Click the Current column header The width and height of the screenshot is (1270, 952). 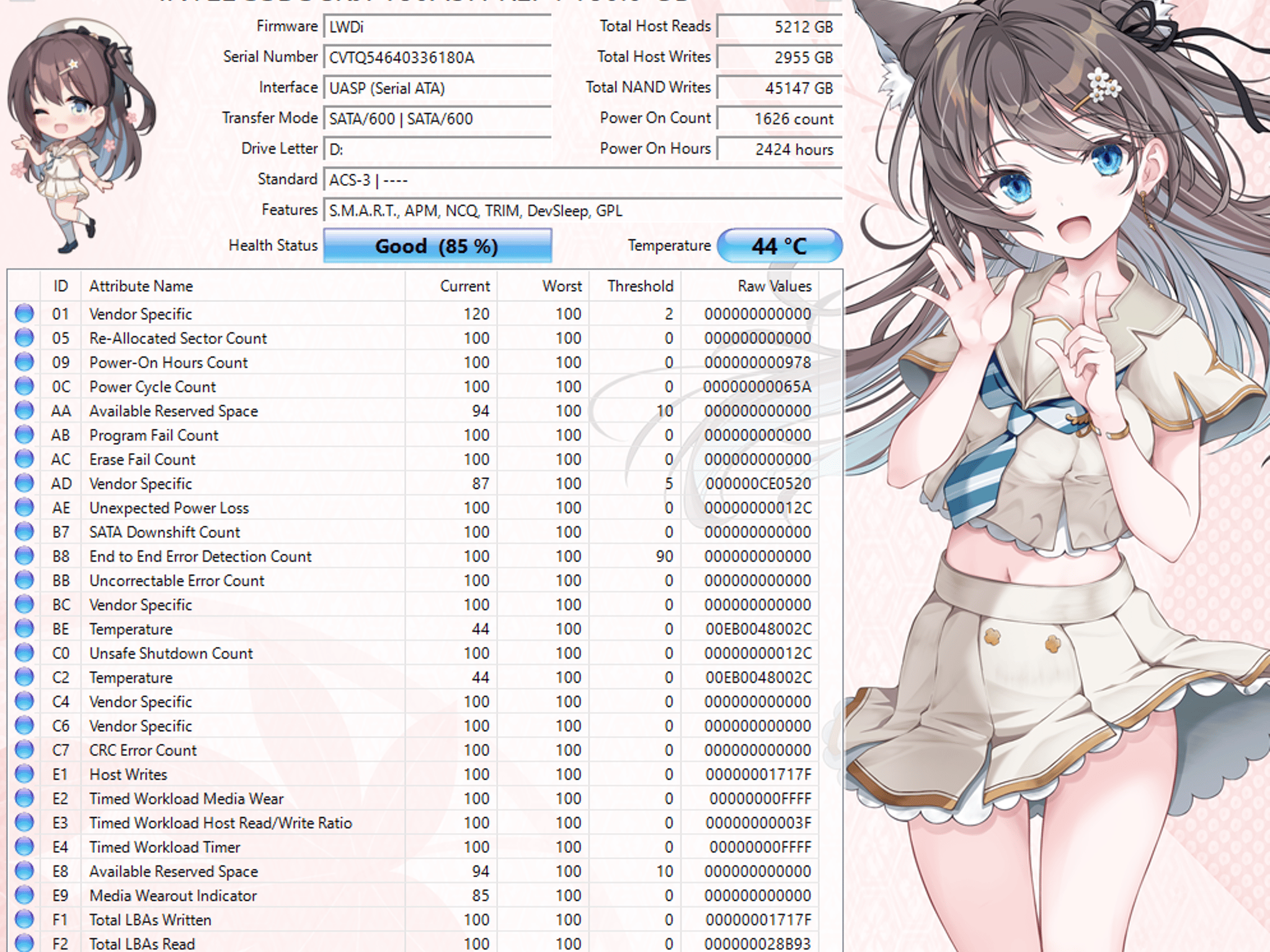[451, 286]
